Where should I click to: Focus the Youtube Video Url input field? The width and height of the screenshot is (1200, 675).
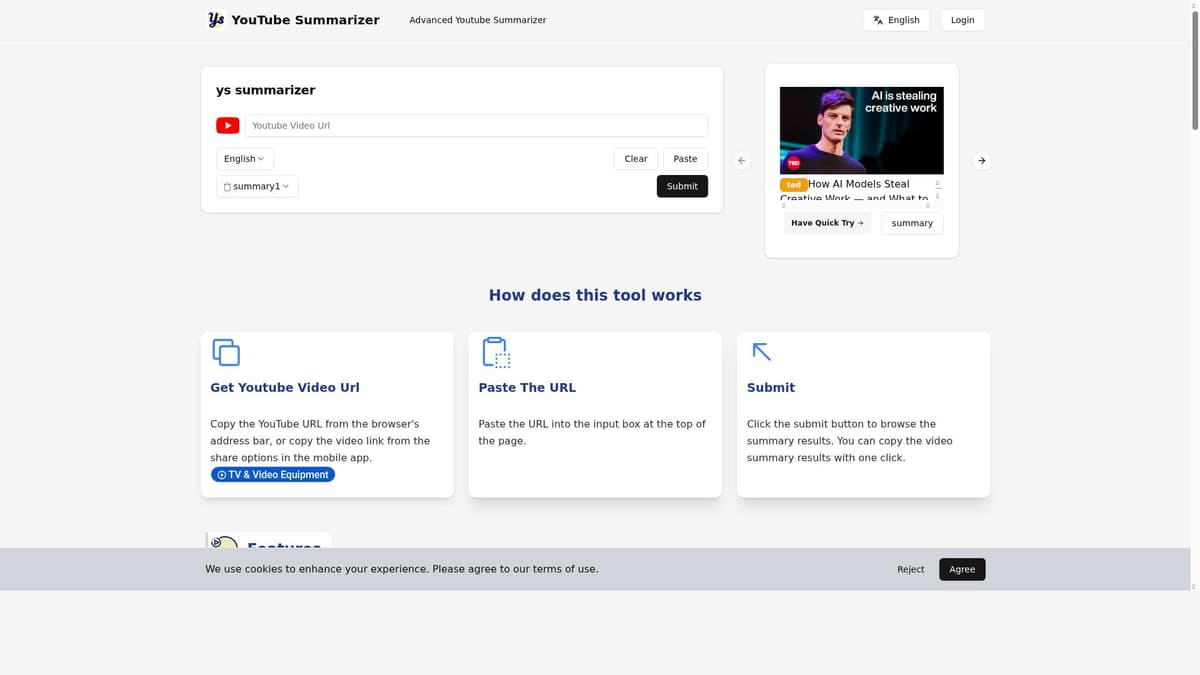pos(476,125)
